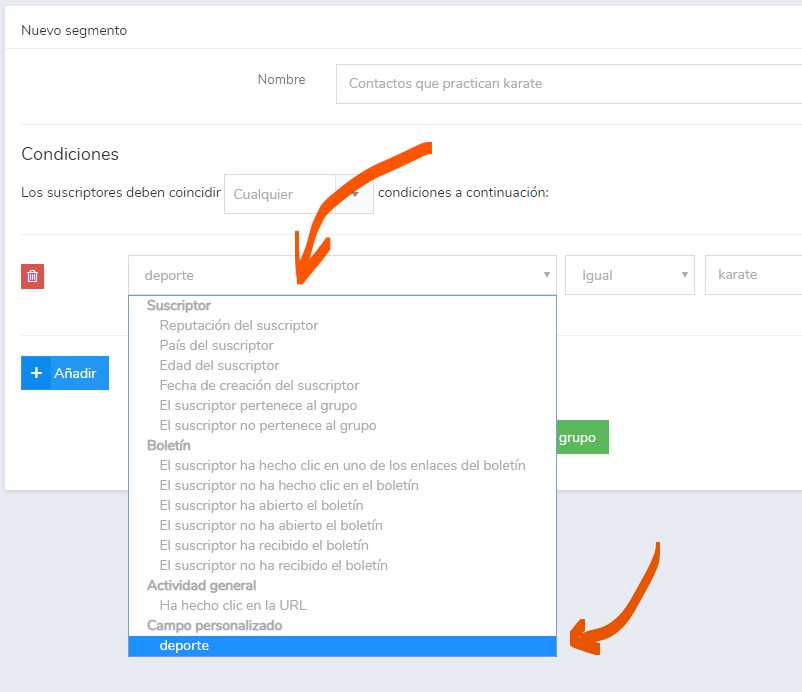The width and height of the screenshot is (802, 692).
Task: Select Edad del suscriptor option
Action: (x=342, y=365)
